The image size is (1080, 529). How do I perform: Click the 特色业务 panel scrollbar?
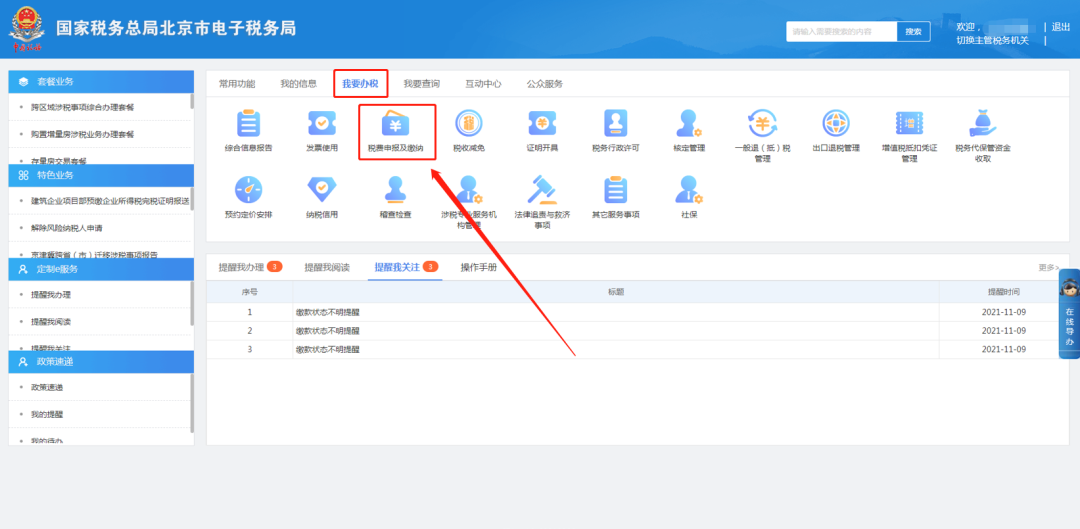[x=192, y=199]
